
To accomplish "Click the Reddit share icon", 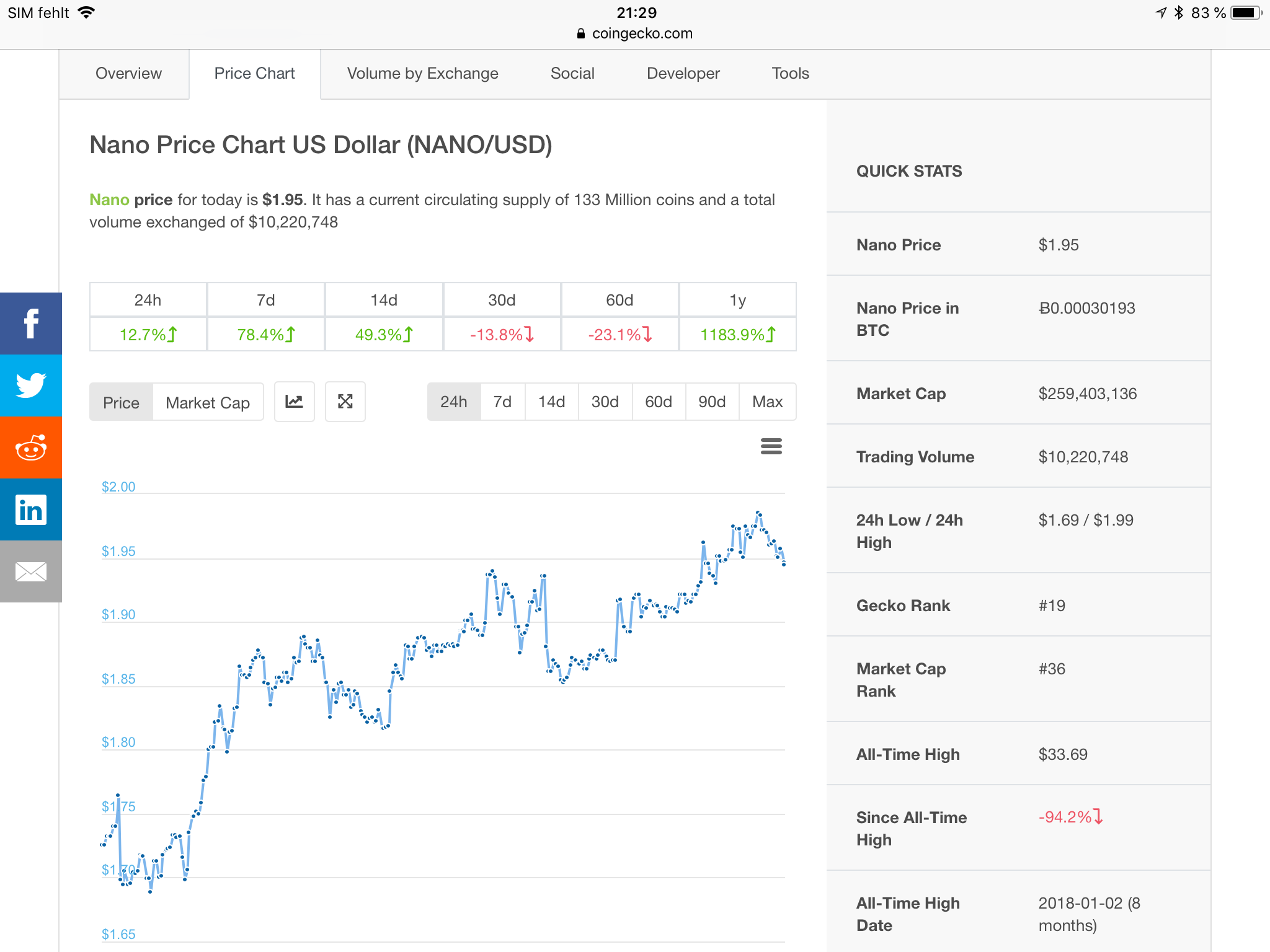I will (30, 447).
